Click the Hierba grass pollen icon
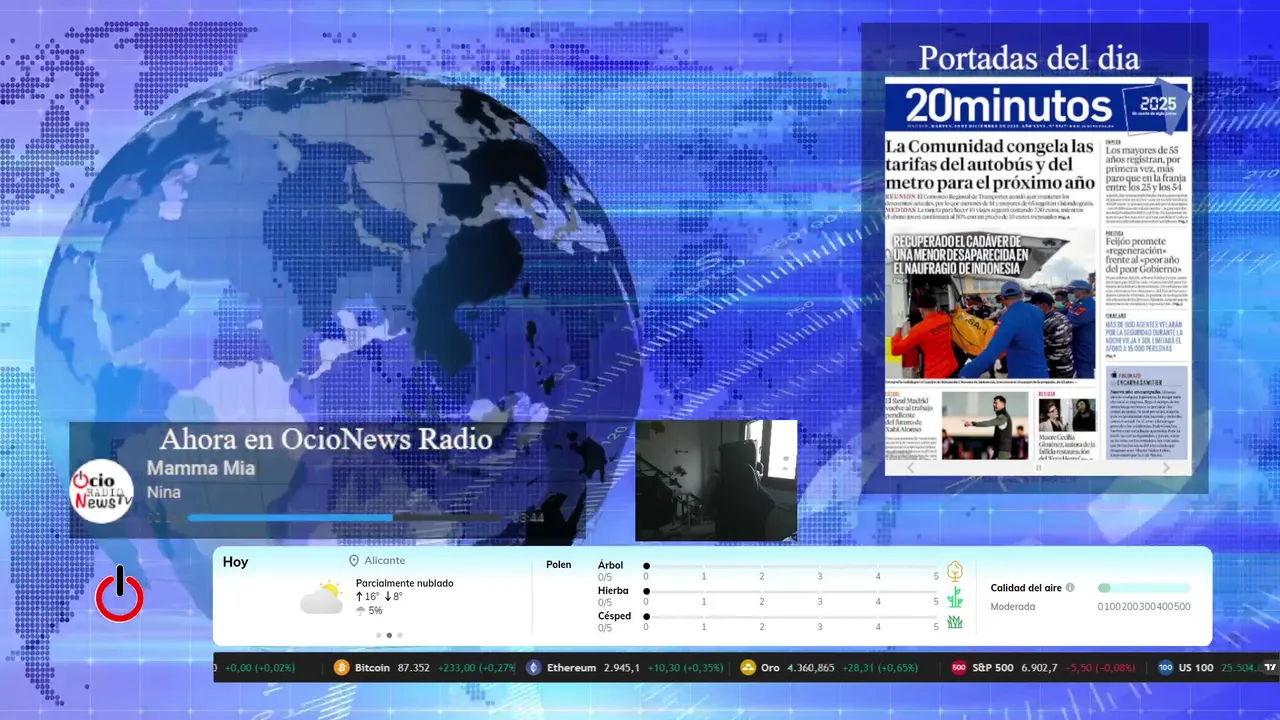1280x720 pixels. [x=955, y=597]
